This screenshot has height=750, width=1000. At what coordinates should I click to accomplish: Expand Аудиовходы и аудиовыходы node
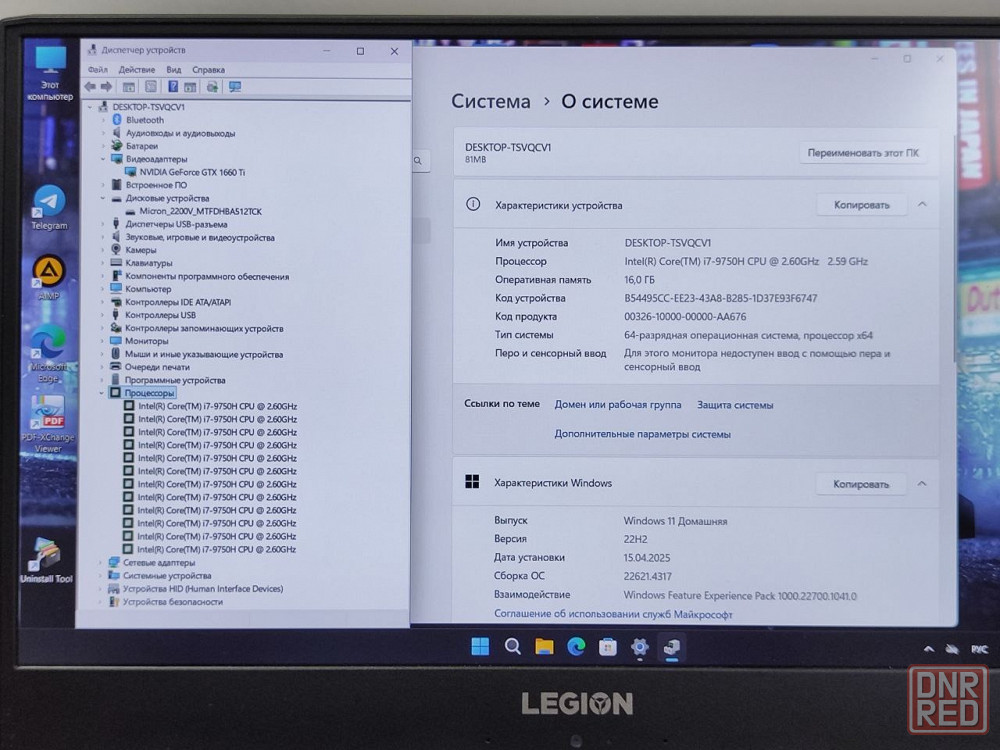pos(103,133)
